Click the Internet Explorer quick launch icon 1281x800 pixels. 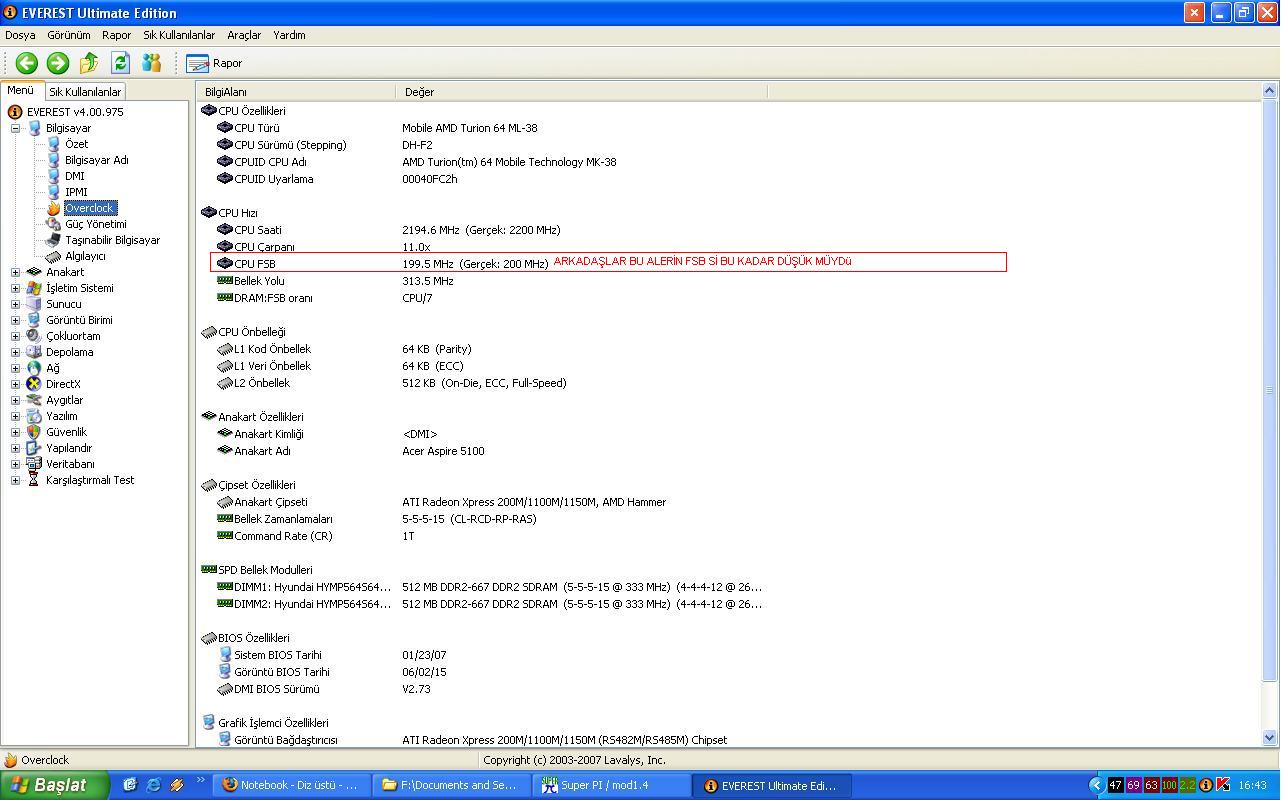[153, 785]
